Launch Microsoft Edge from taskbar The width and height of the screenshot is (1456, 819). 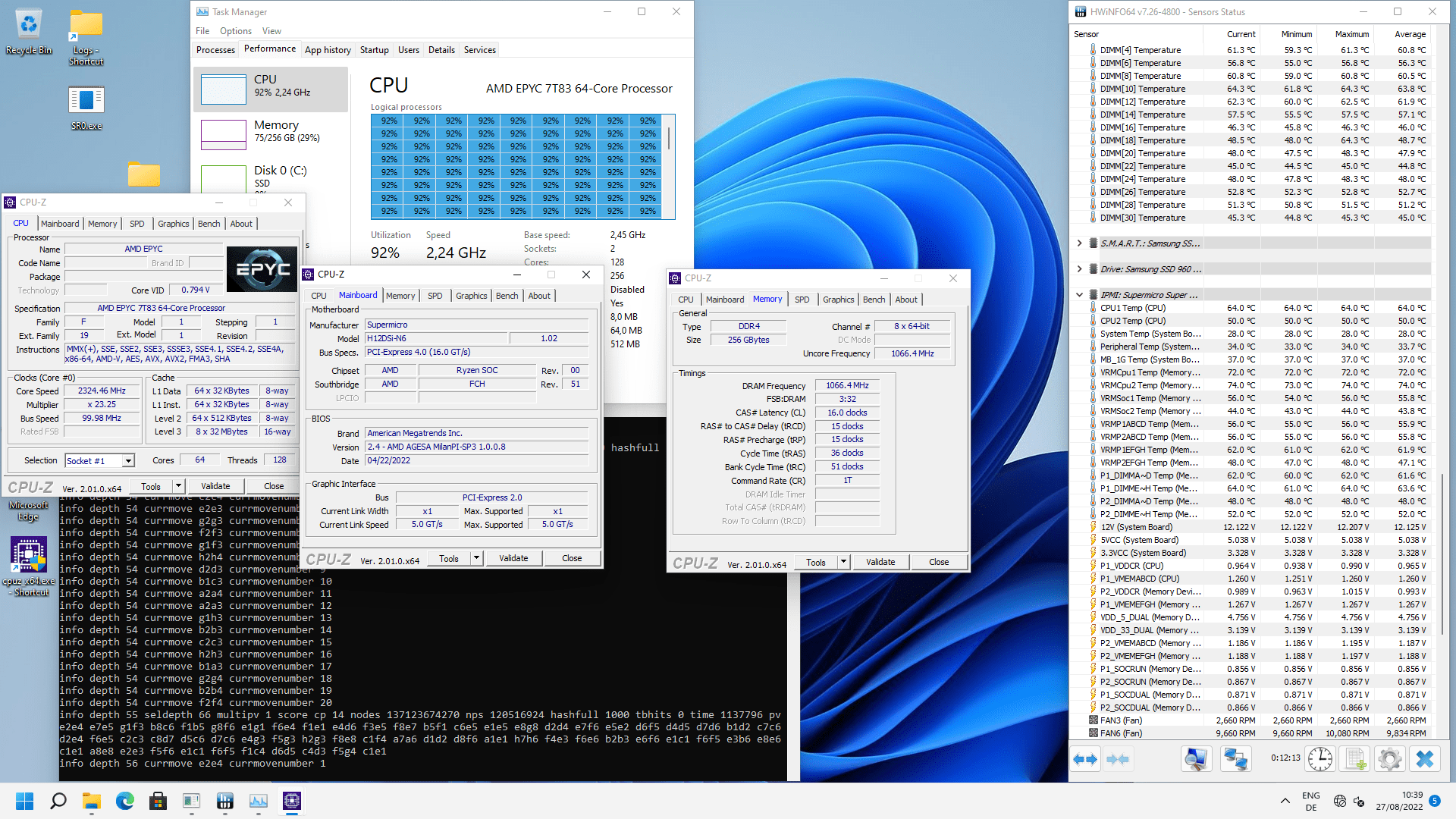pyautogui.click(x=125, y=801)
